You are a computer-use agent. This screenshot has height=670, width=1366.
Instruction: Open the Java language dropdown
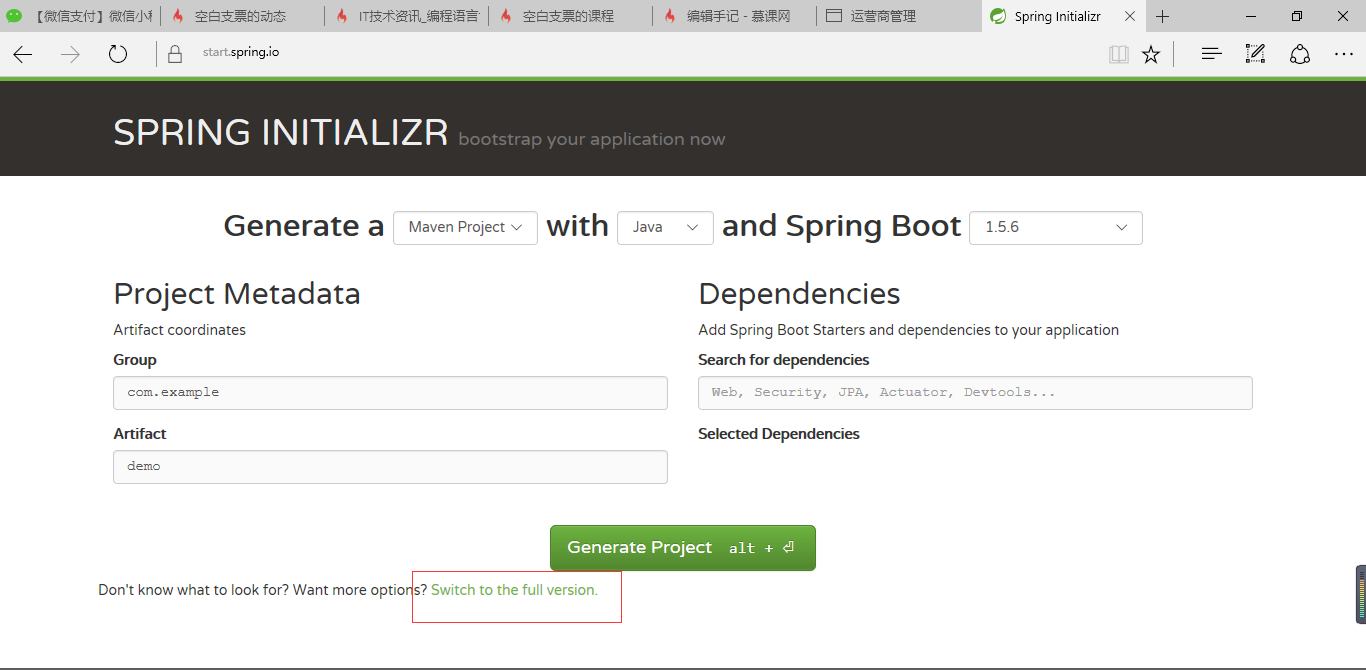(665, 228)
